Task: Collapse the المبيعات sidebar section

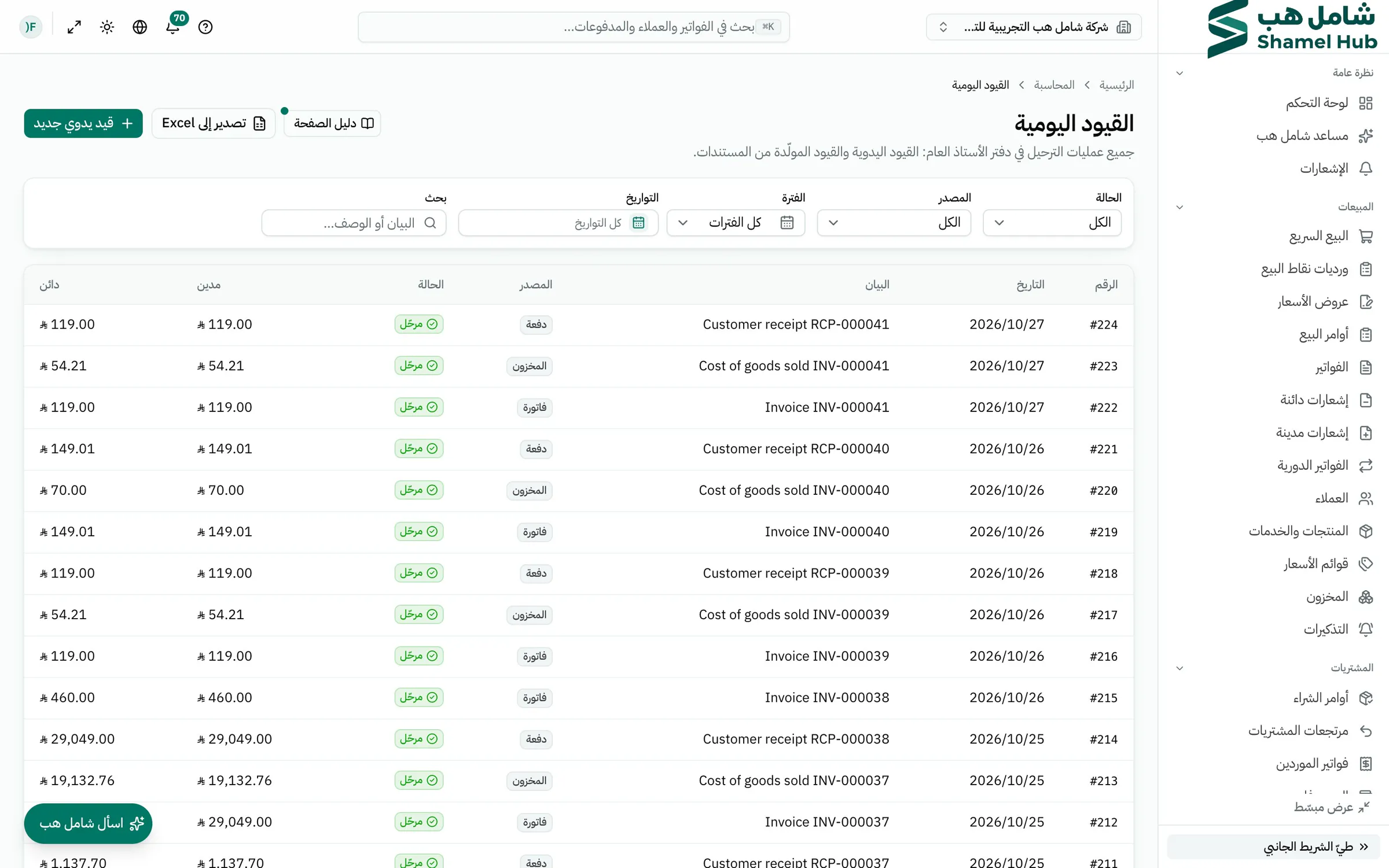Action: click(1179, 207)
